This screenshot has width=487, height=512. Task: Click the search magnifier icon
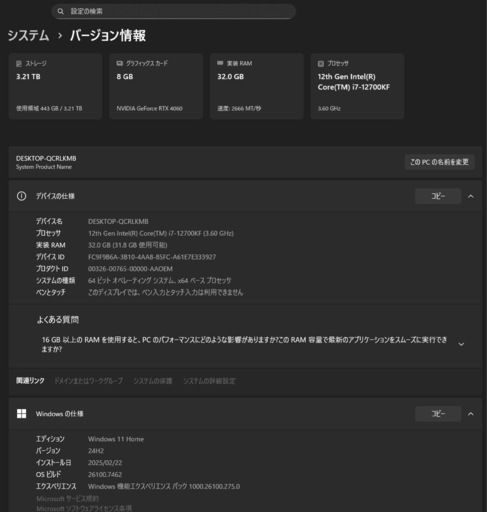click(60, 11)
